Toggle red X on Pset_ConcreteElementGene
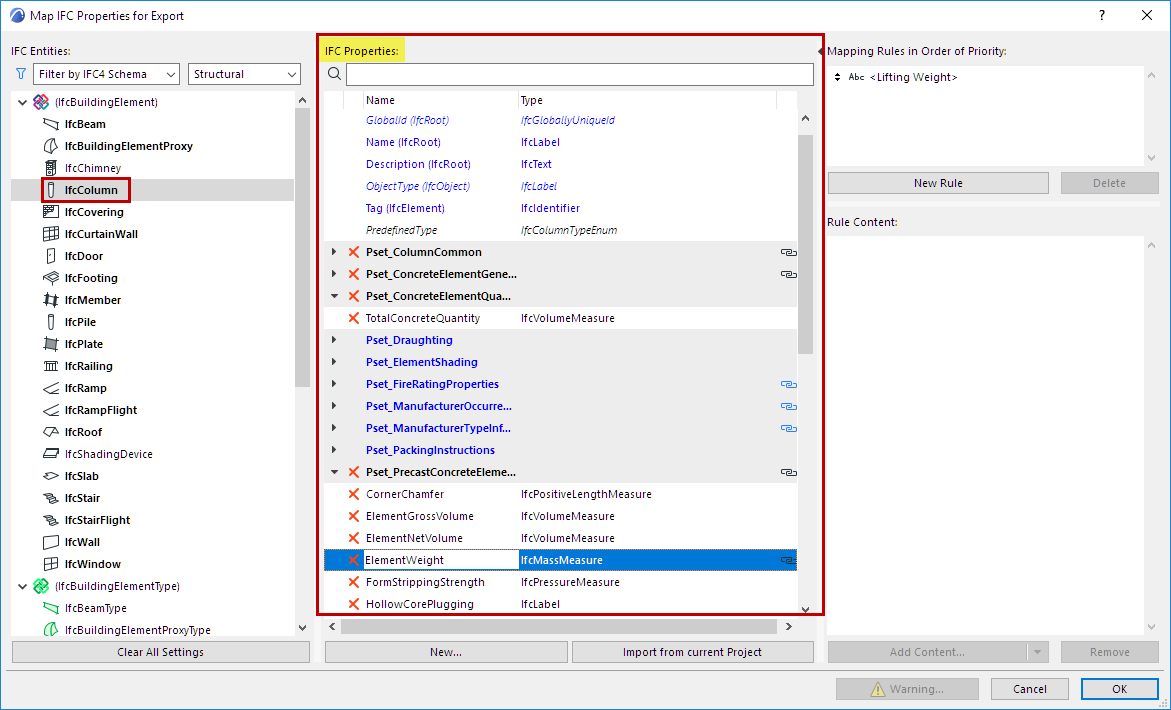The height and width of the screenshot is (710, 1171). (x=354, y=274)
